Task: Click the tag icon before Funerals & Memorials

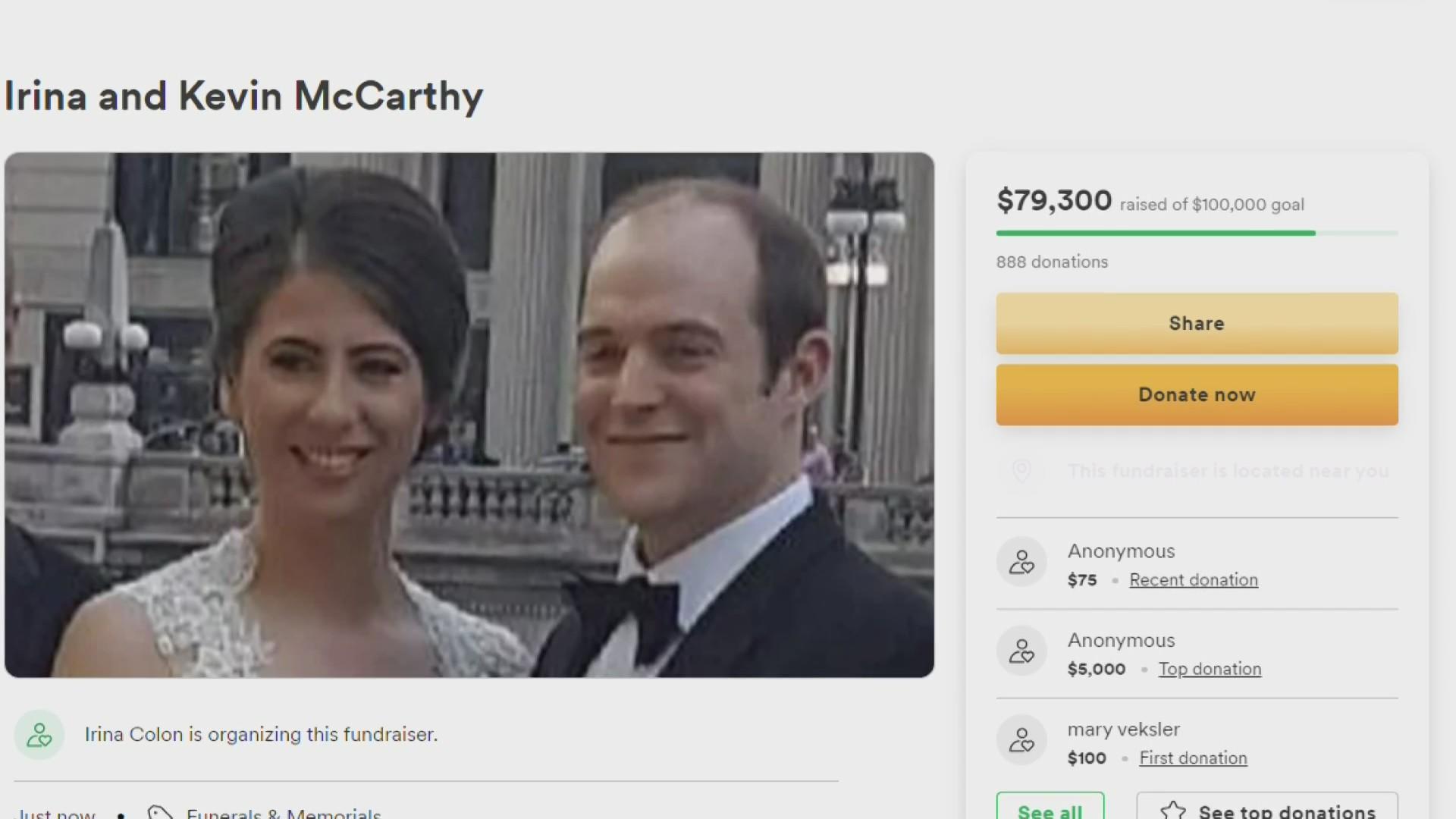Action: point(159,813)
